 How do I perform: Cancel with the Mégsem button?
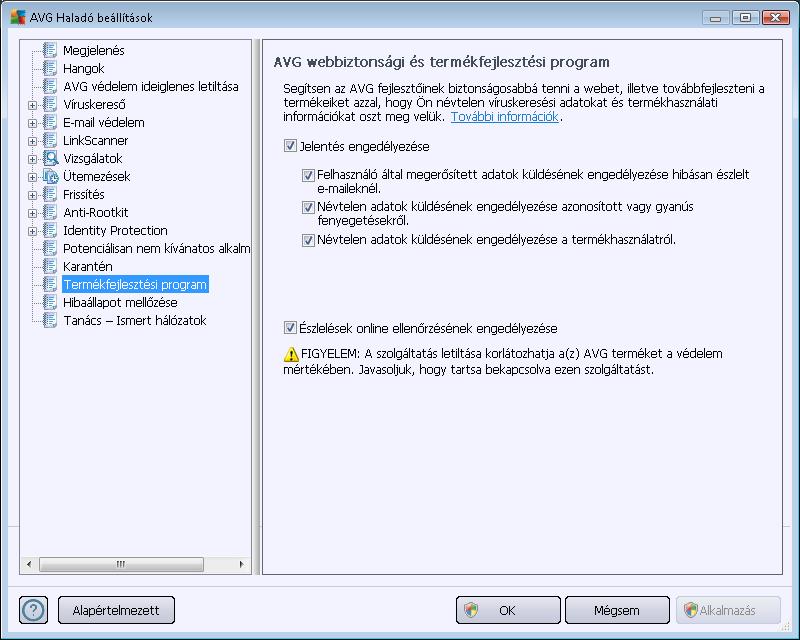click(617, 610)
